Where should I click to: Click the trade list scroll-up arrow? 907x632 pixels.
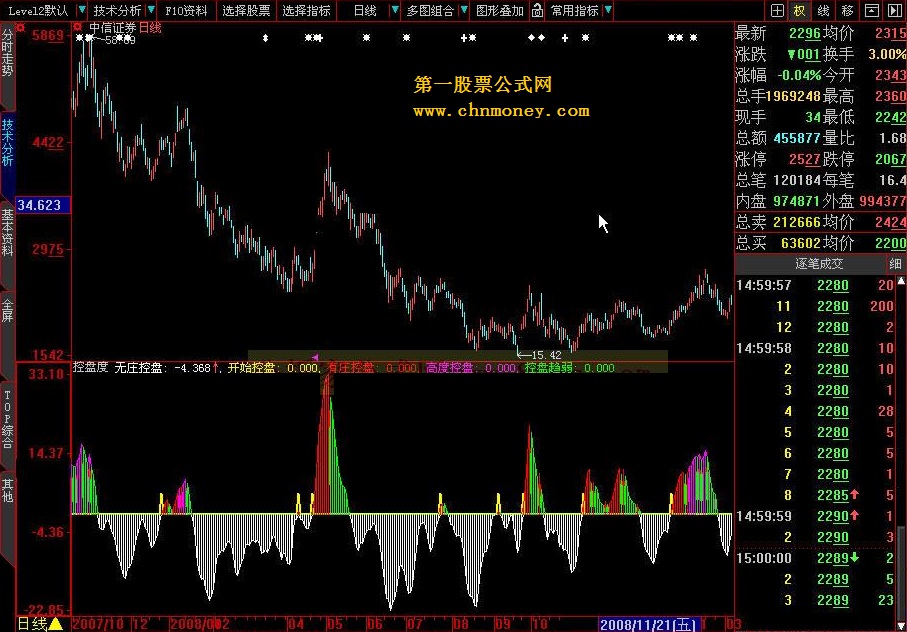pyautogui.click(x=901, y=281)
